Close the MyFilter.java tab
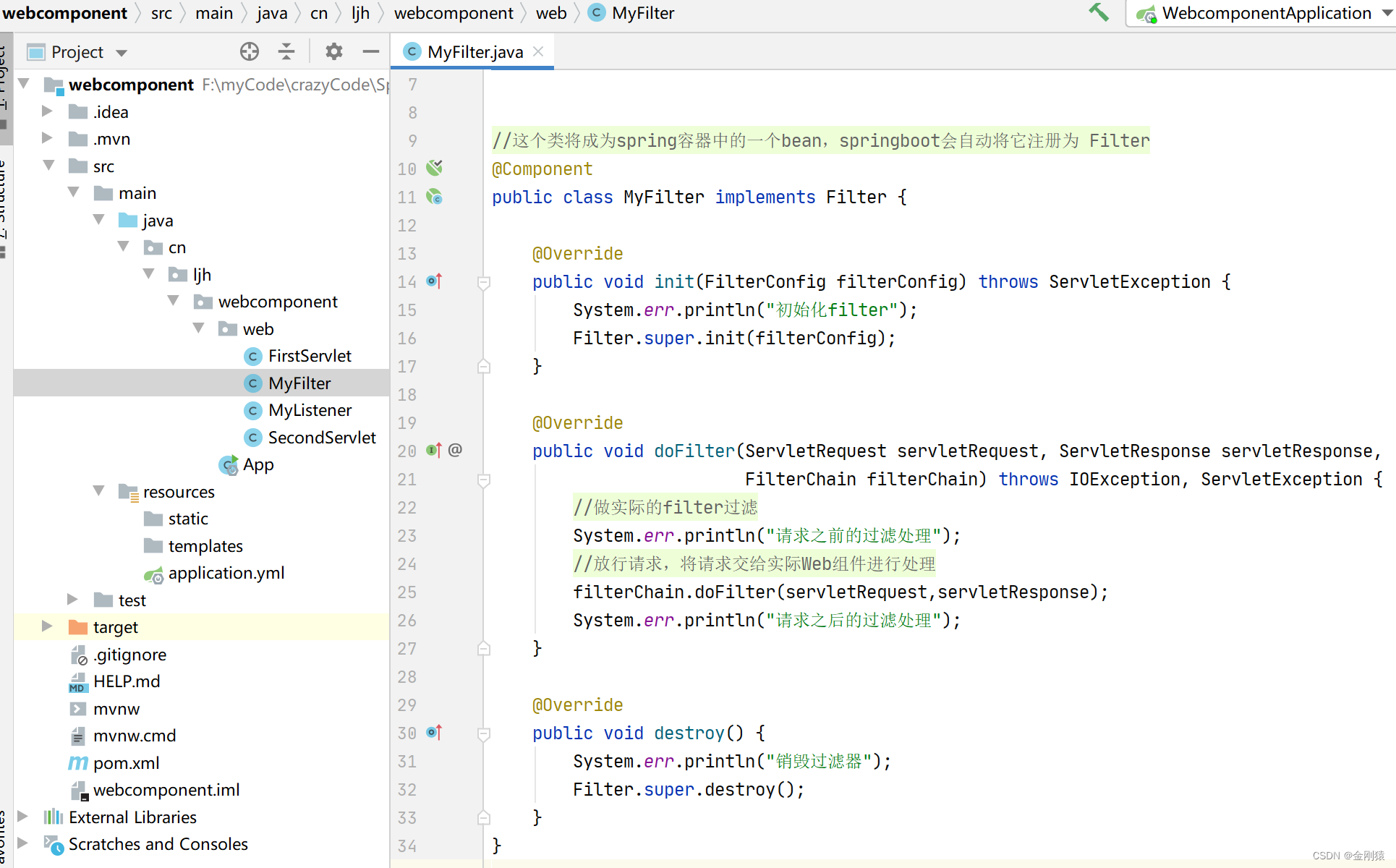 [538, 51]
